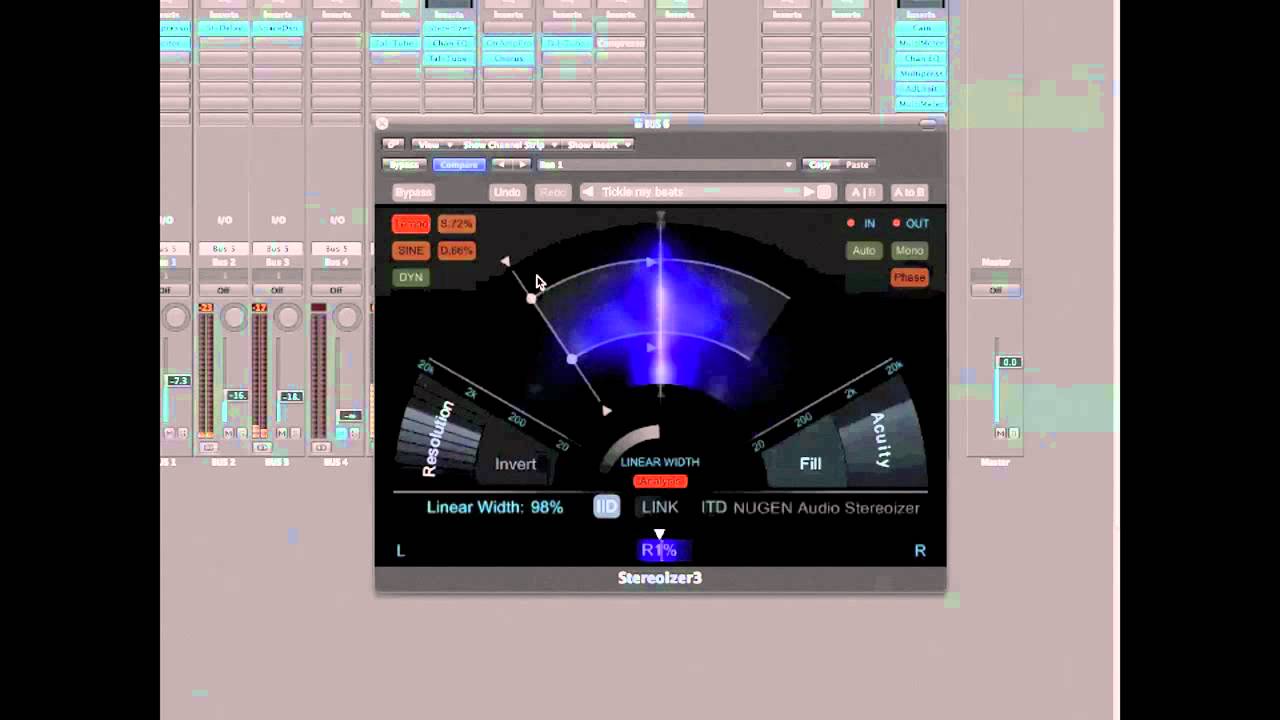Screen dimensions: 1280x720
Task: Click the arrow marker on the outer arc center
Action: pyautogui.click(x=651, y=262)
